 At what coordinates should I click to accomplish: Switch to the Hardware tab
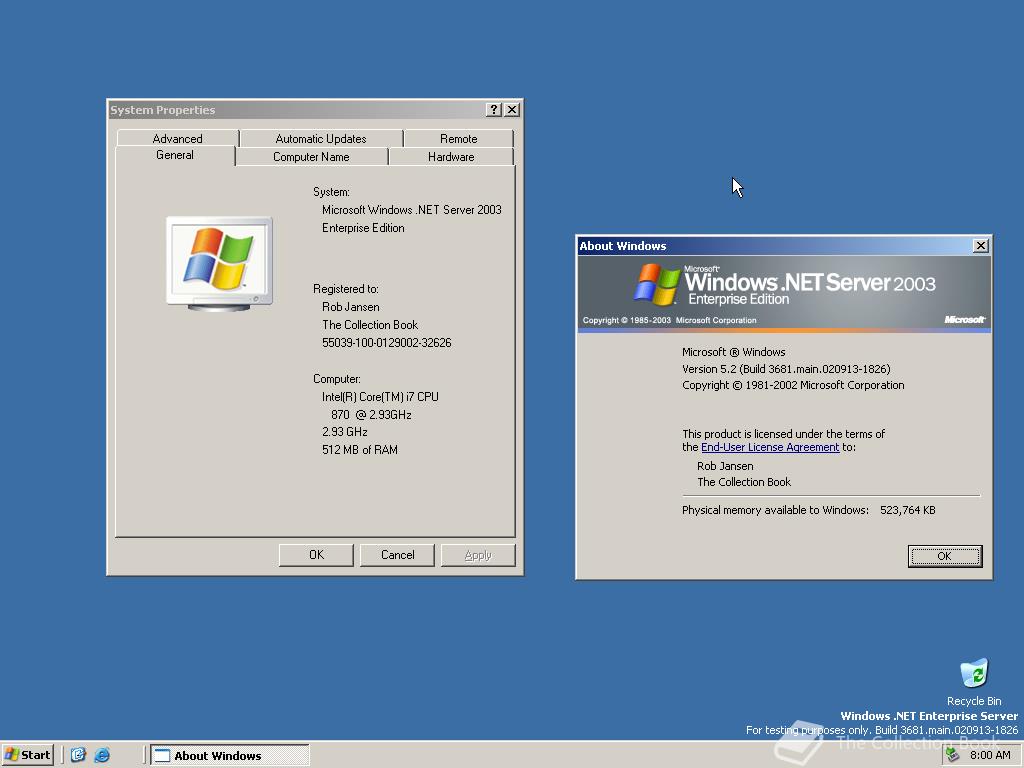451,157
